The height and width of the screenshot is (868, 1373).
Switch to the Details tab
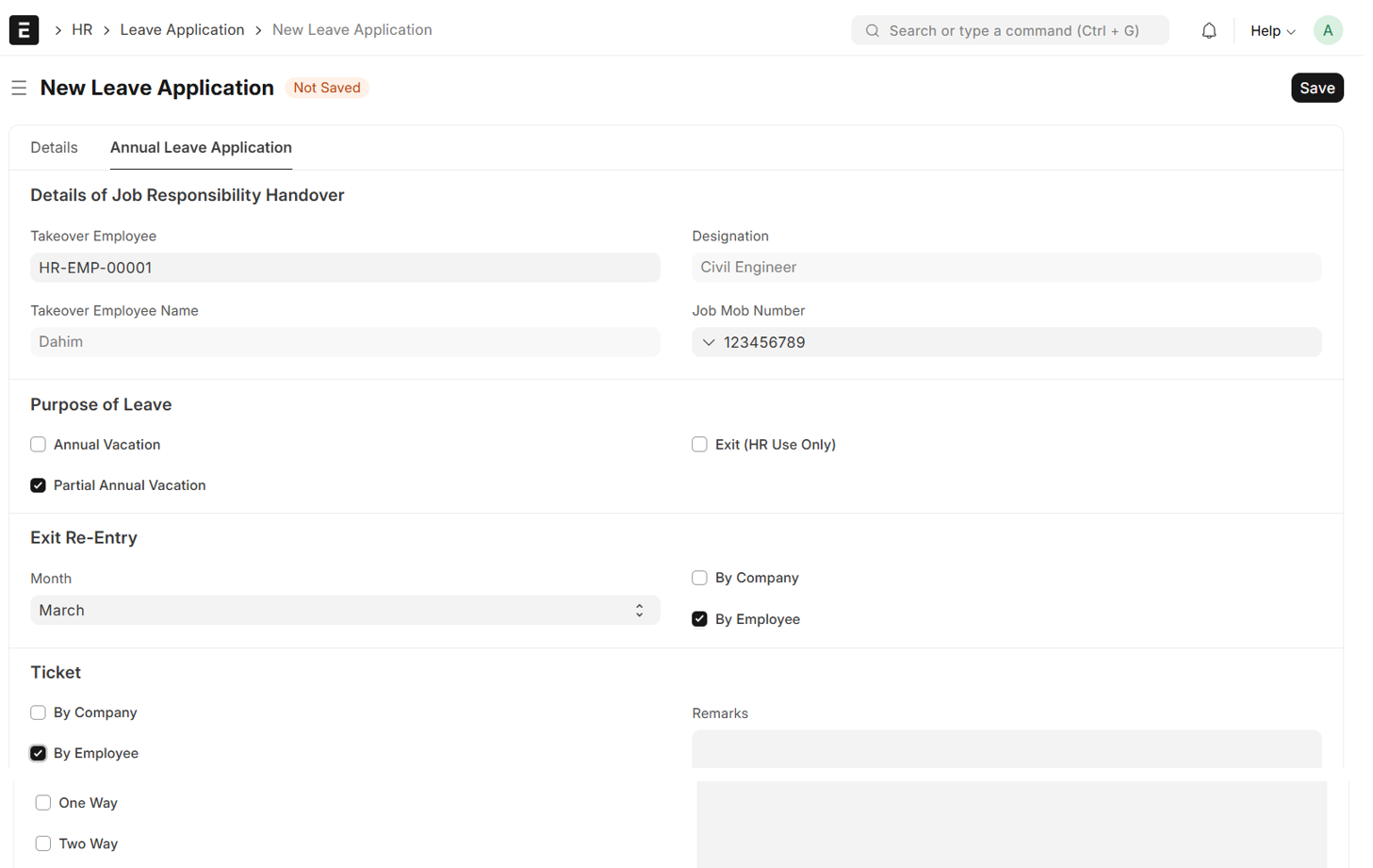(54, 148)
